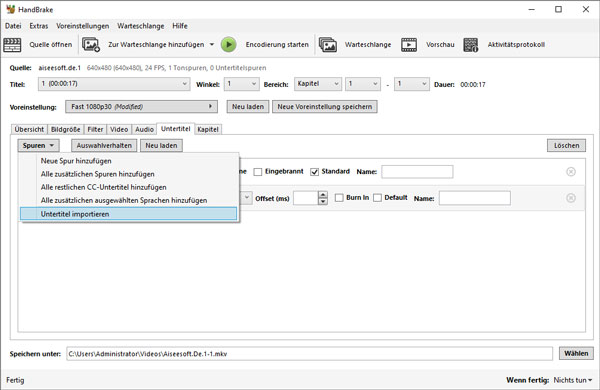Click the first track Name field

[x=417, y=172]
